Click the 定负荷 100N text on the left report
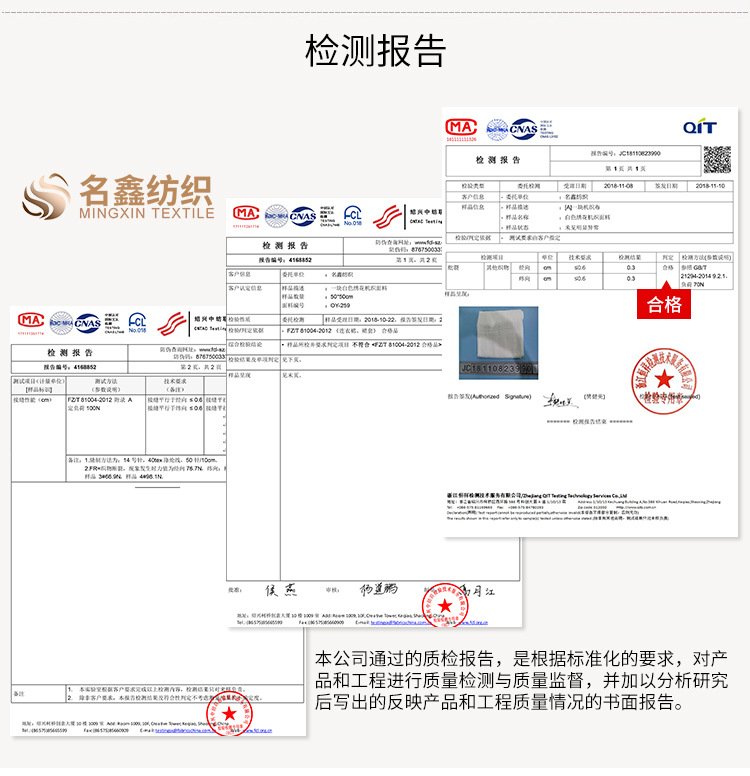 pyautogui.click(x=84, y=408)
